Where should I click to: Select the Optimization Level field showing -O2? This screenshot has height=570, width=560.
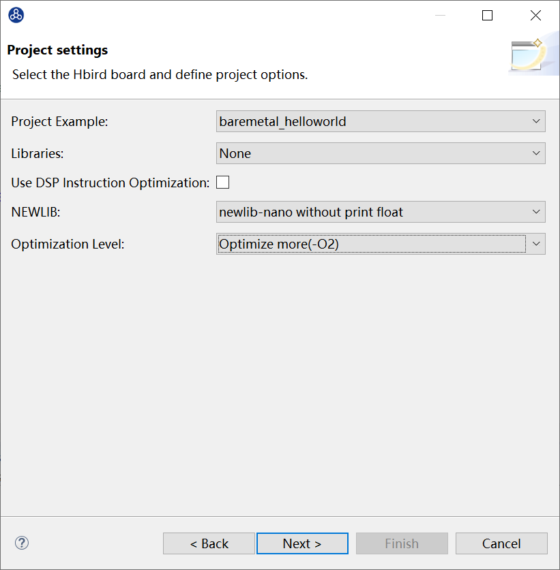[381, 244]
